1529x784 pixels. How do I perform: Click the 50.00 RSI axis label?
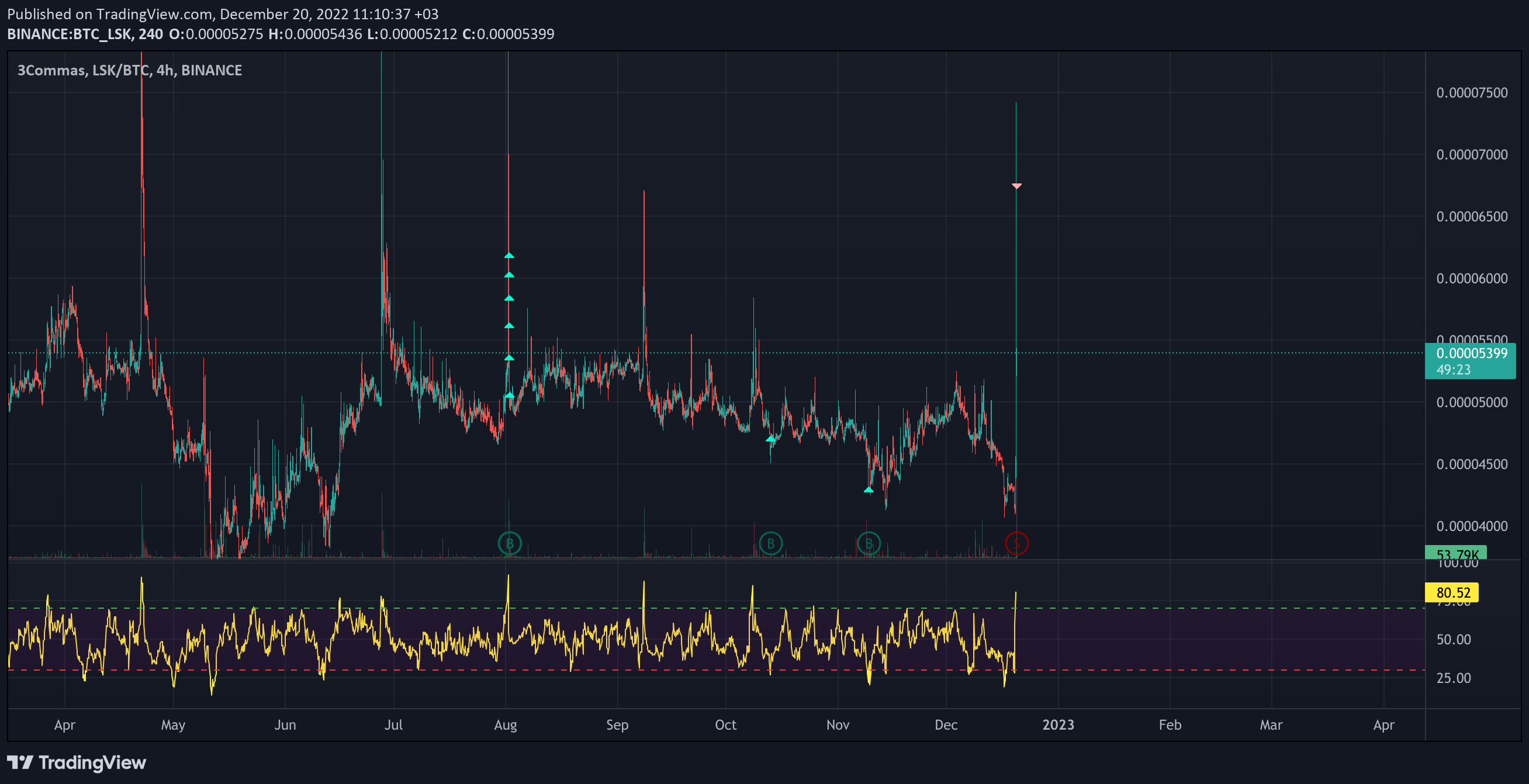click(x=1454, y=640)
